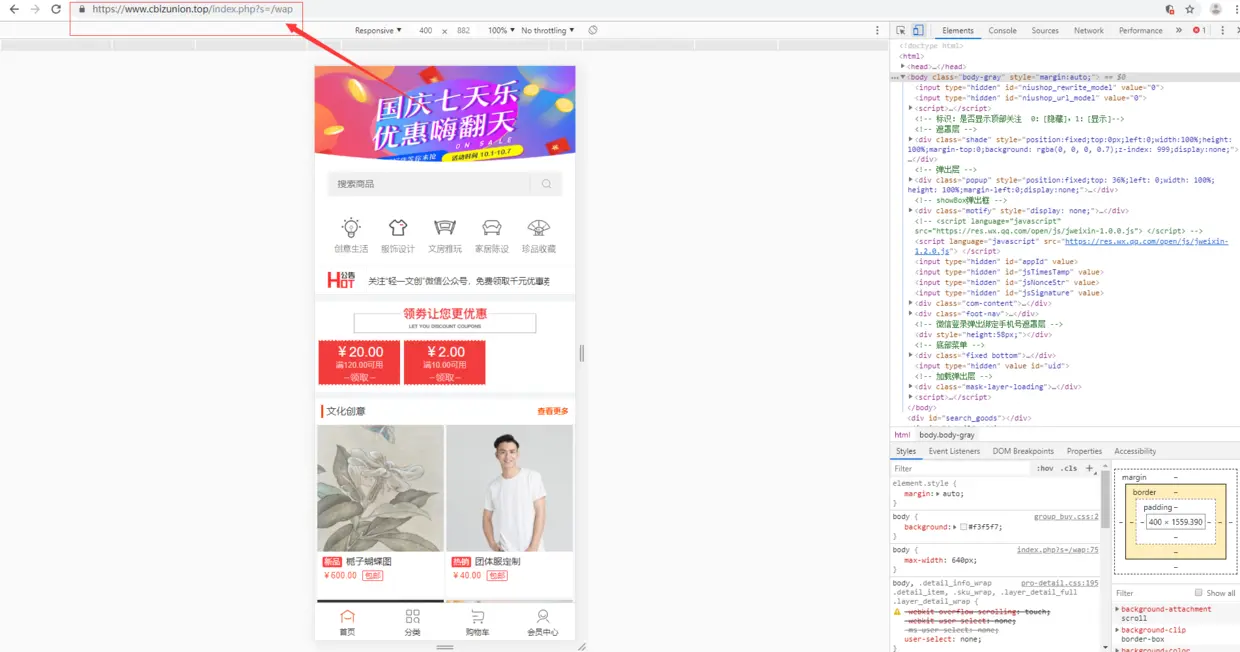Open the Accessibility tab
Screen dimensions: 1240x652
[x=1135, y=451]
